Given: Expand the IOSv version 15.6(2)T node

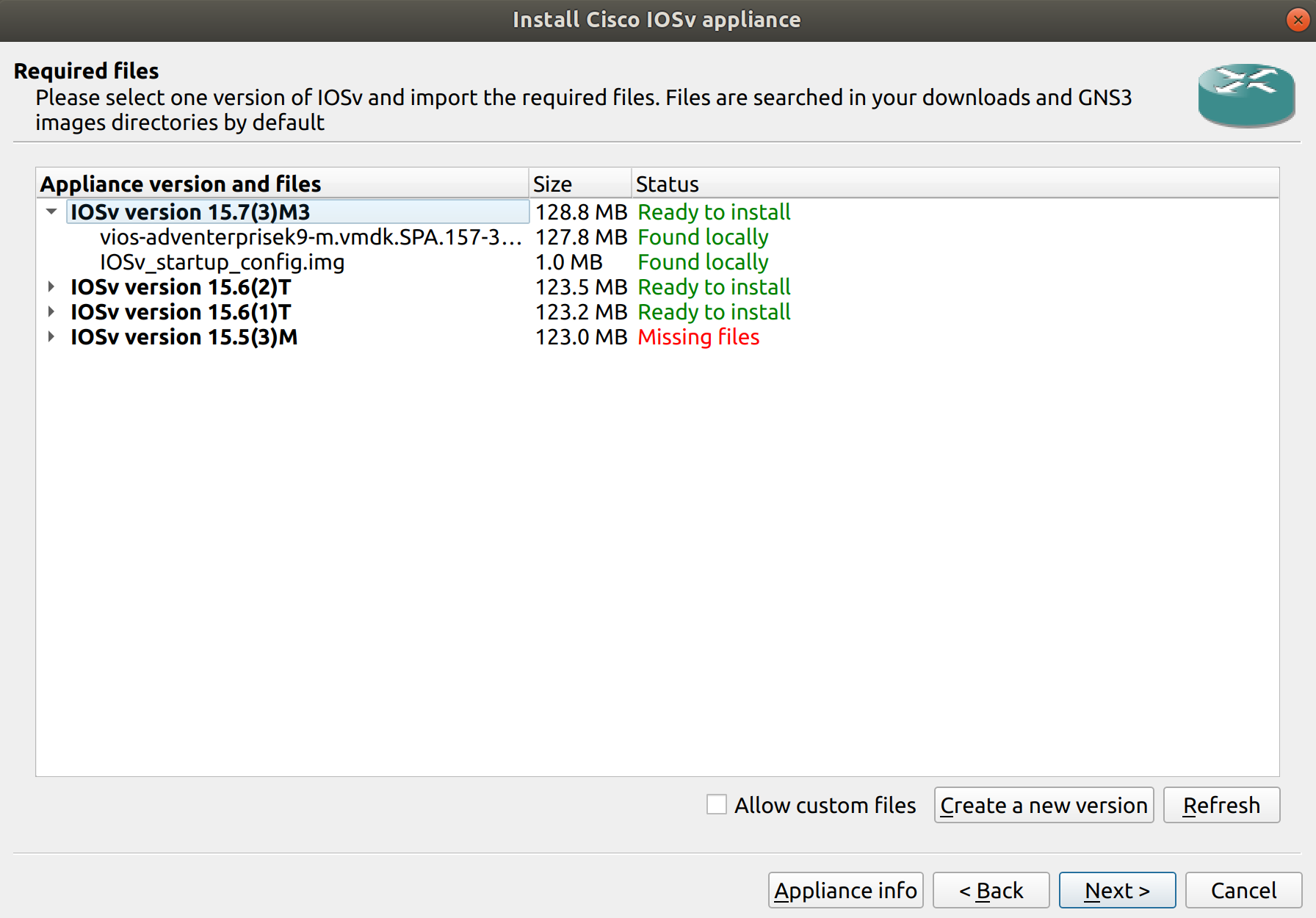Looking at the screenshot, I should pos(51,287).
